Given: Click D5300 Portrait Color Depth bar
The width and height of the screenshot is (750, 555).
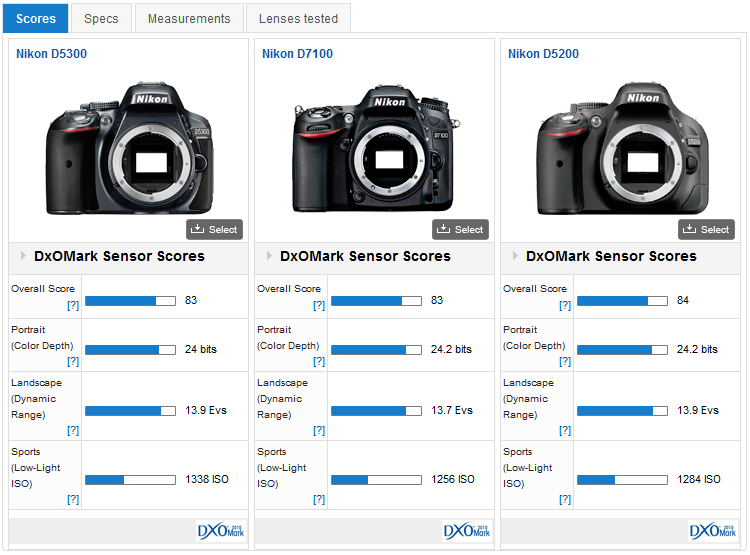Looking at the screenshot, I should pos(131,350).
